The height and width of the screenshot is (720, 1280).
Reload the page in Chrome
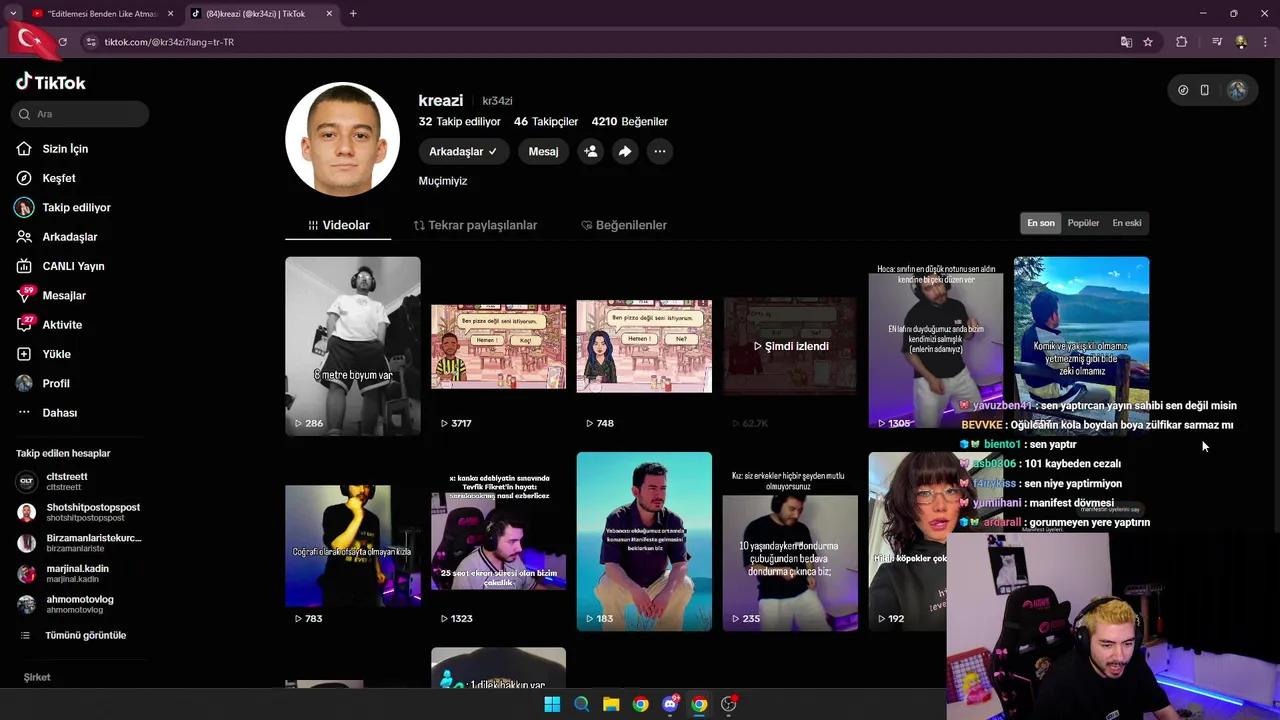[x=62, y=42]
